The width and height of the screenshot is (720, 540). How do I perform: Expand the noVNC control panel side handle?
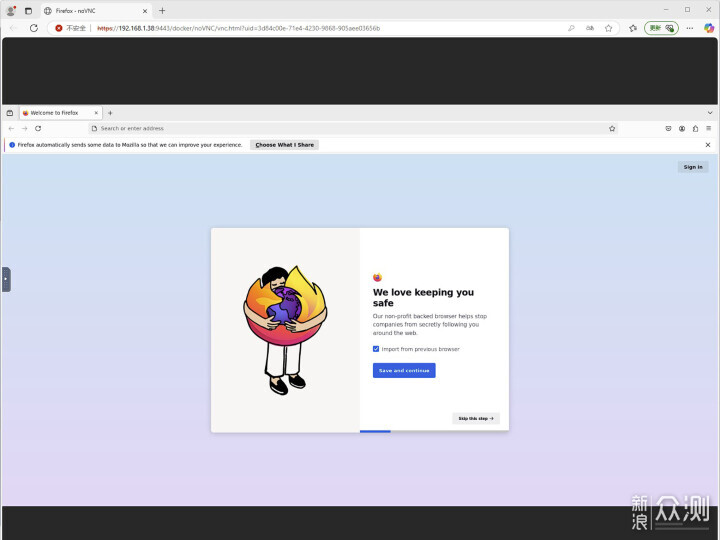coord(6,279)
